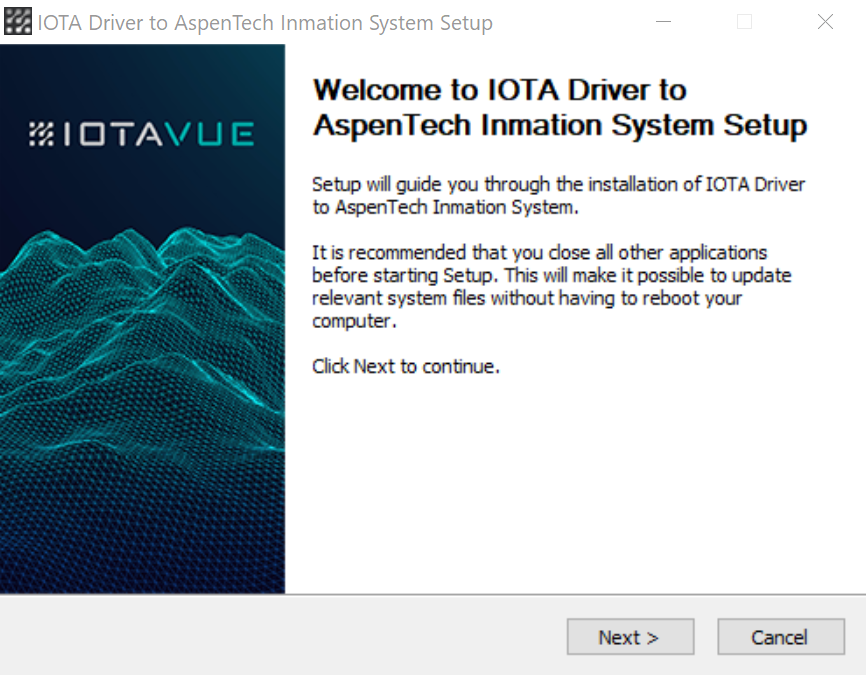Click the disabled maximize button
The image size is (866, 675).
click(x=744, y=22)
